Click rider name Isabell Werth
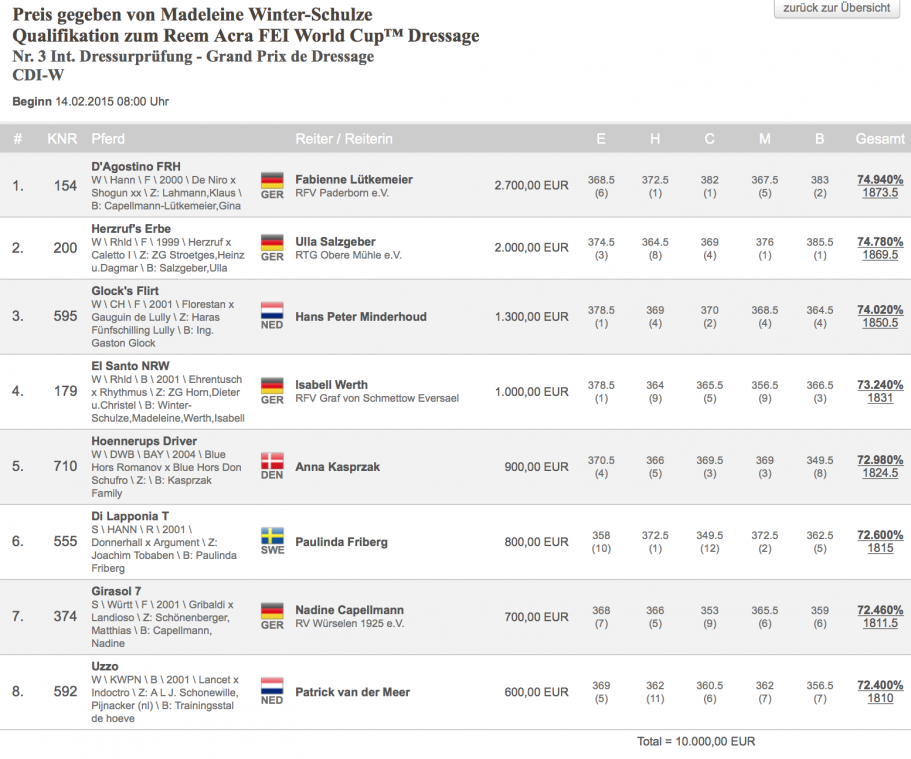Viewport: 911px width, 759px height. 332,384
